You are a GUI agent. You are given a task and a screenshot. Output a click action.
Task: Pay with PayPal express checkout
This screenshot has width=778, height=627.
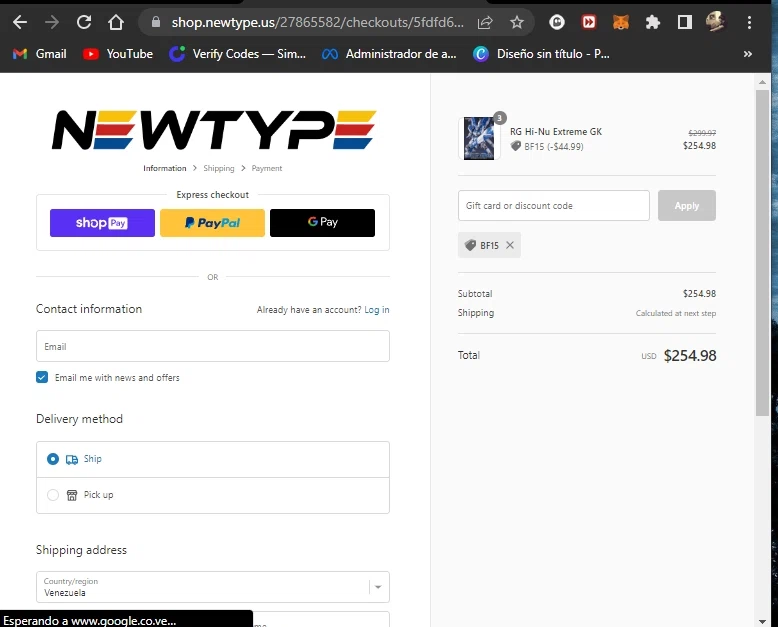(x=212, y=223)
